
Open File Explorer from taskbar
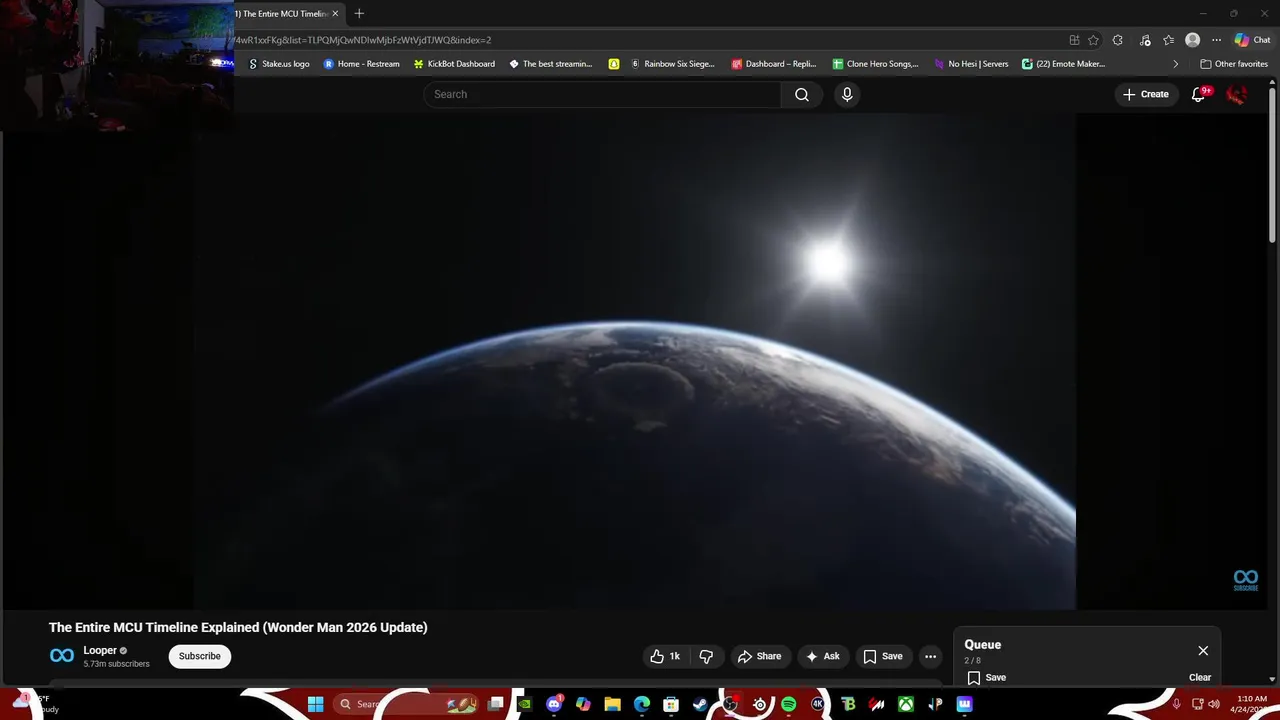[x=612, y=704]
